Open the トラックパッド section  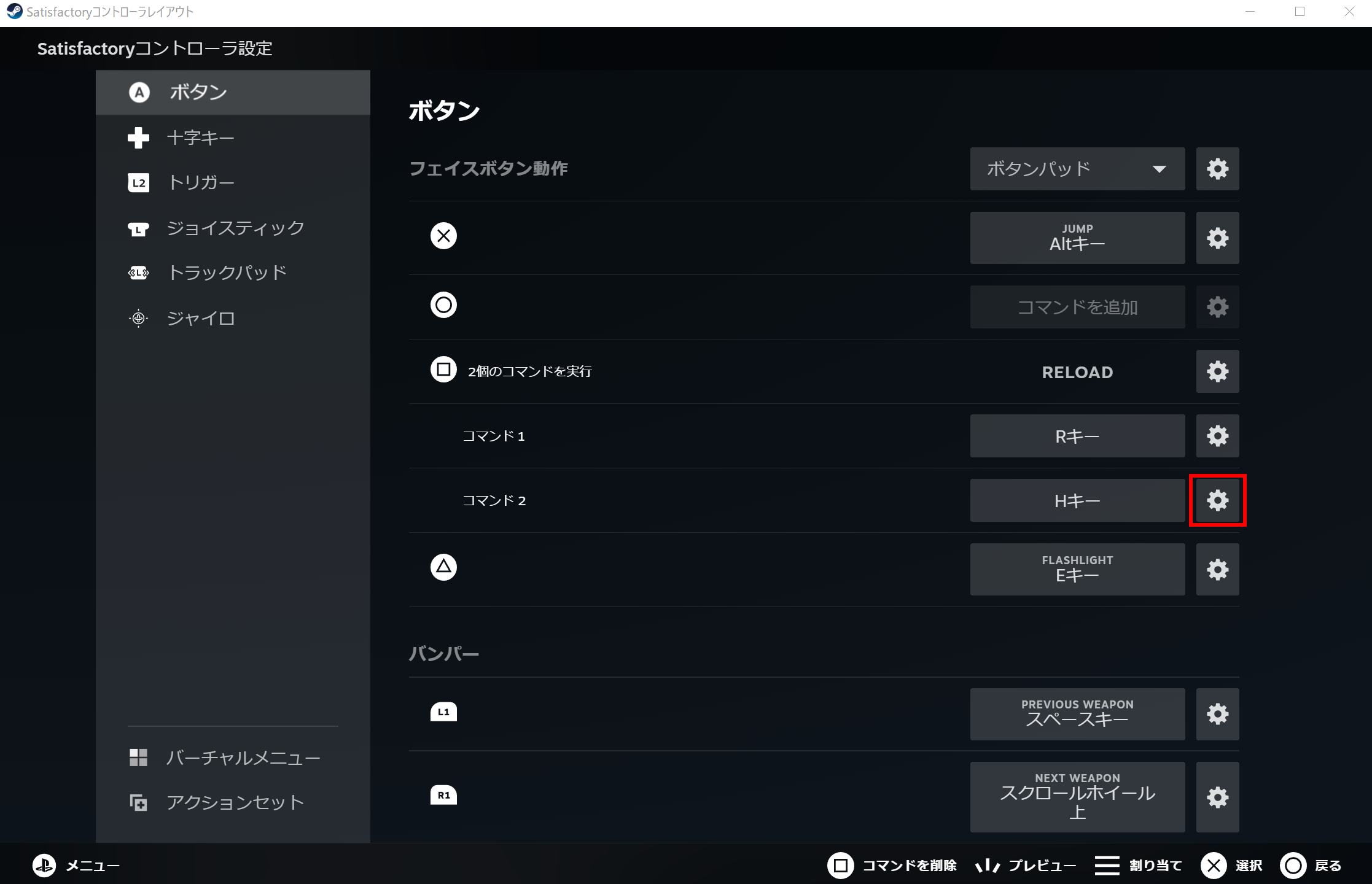coord(233,273)
